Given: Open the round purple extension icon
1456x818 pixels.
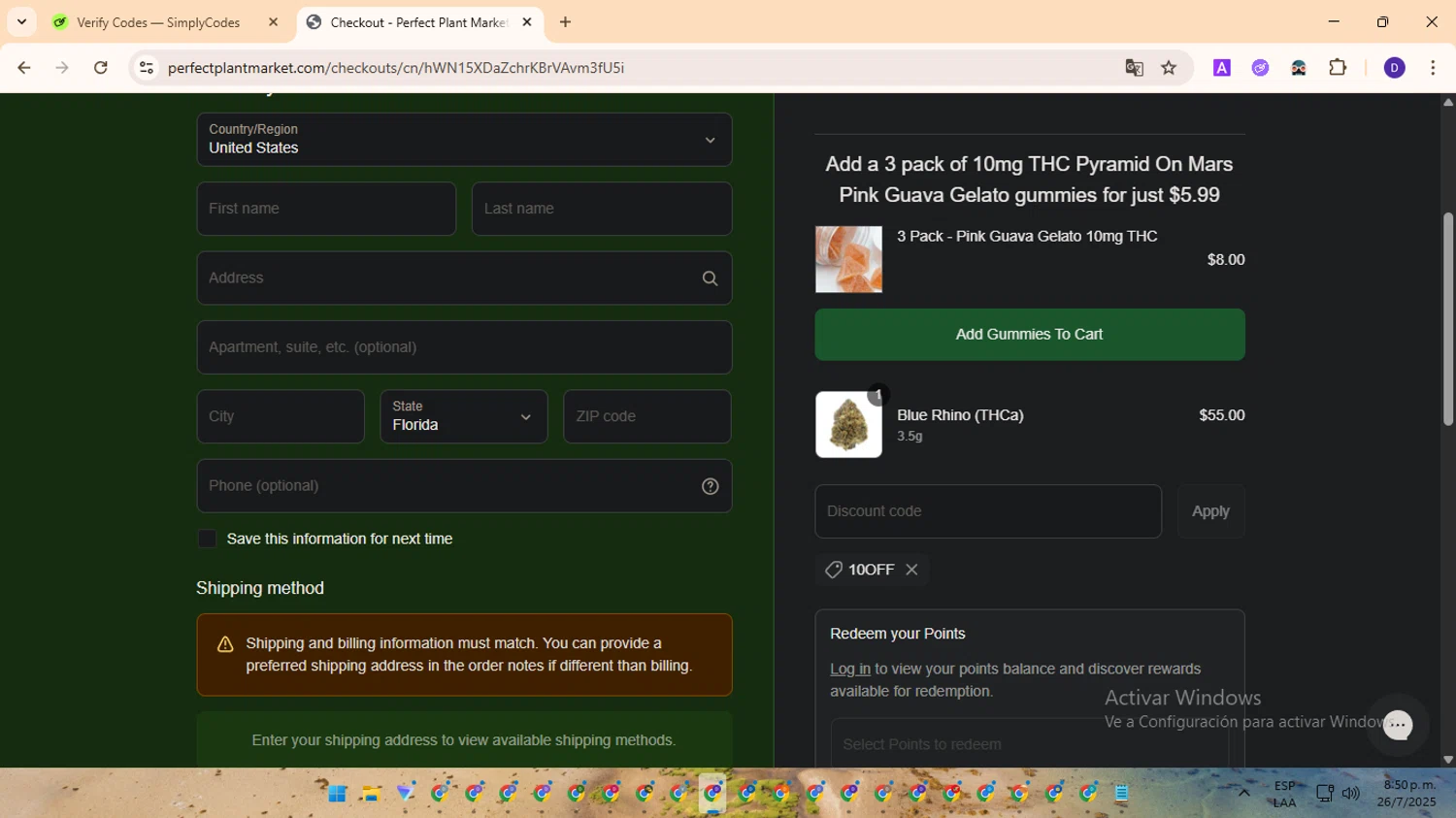Looking at the screenshot, I should click(x=1260, y=68).
